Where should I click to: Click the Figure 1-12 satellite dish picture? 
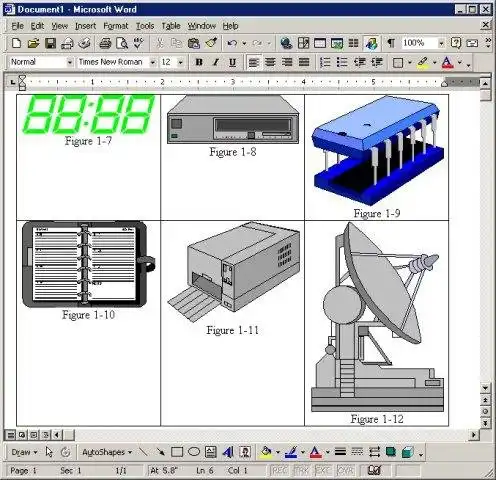pyautogui.click(x=377, y=317)
